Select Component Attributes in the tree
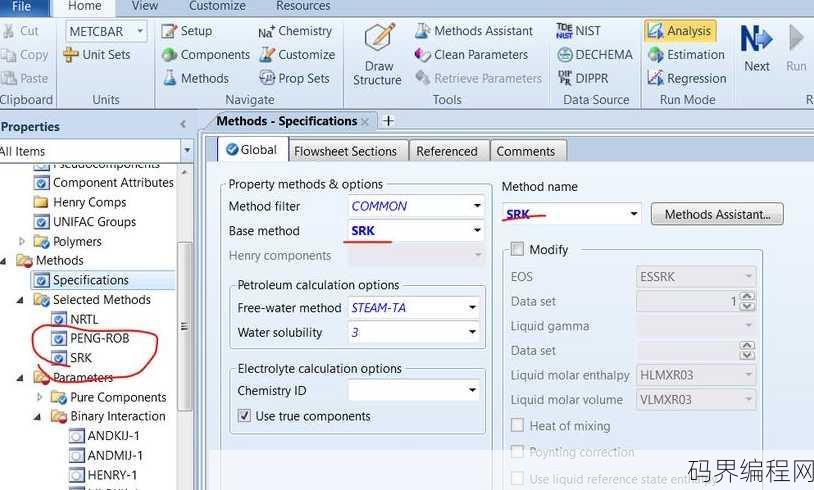Image resolution: width=814 pixels, height=490 pixels. [104, 183]
